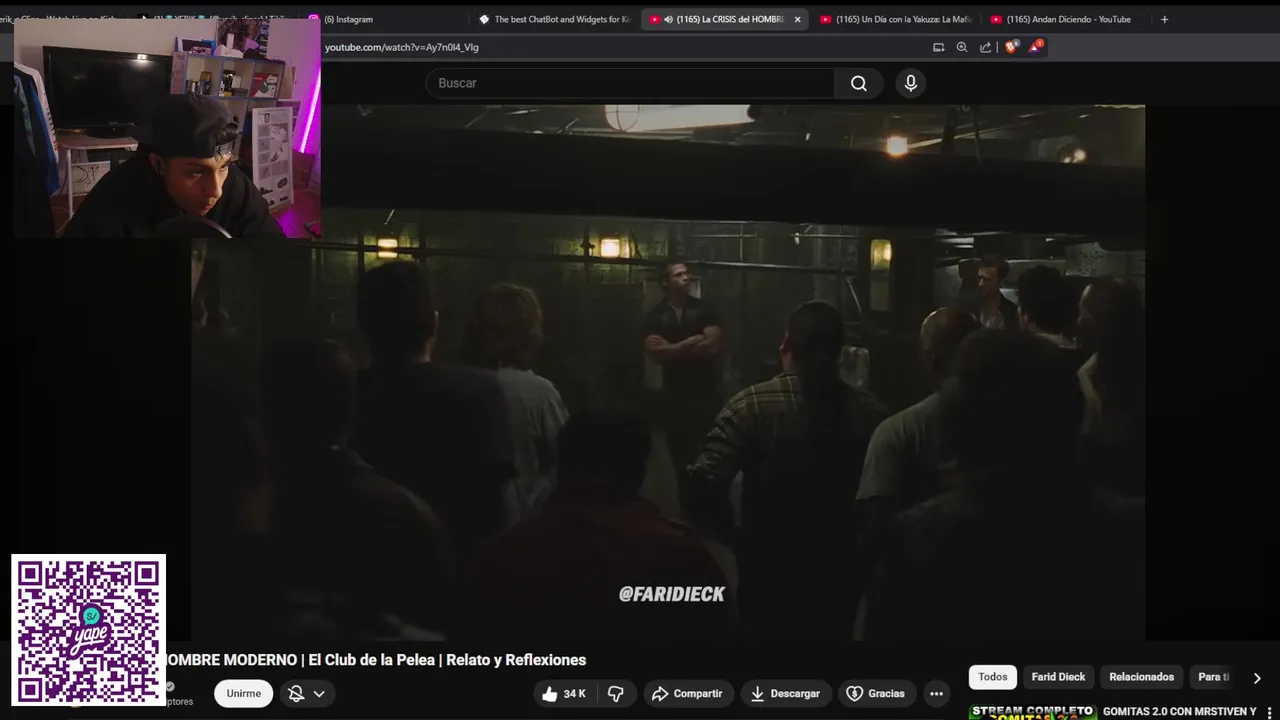Image resolution: width=1280 pixels, height=720 pixels.
Task: Open a new browser tab
Action: (1164, 19)
